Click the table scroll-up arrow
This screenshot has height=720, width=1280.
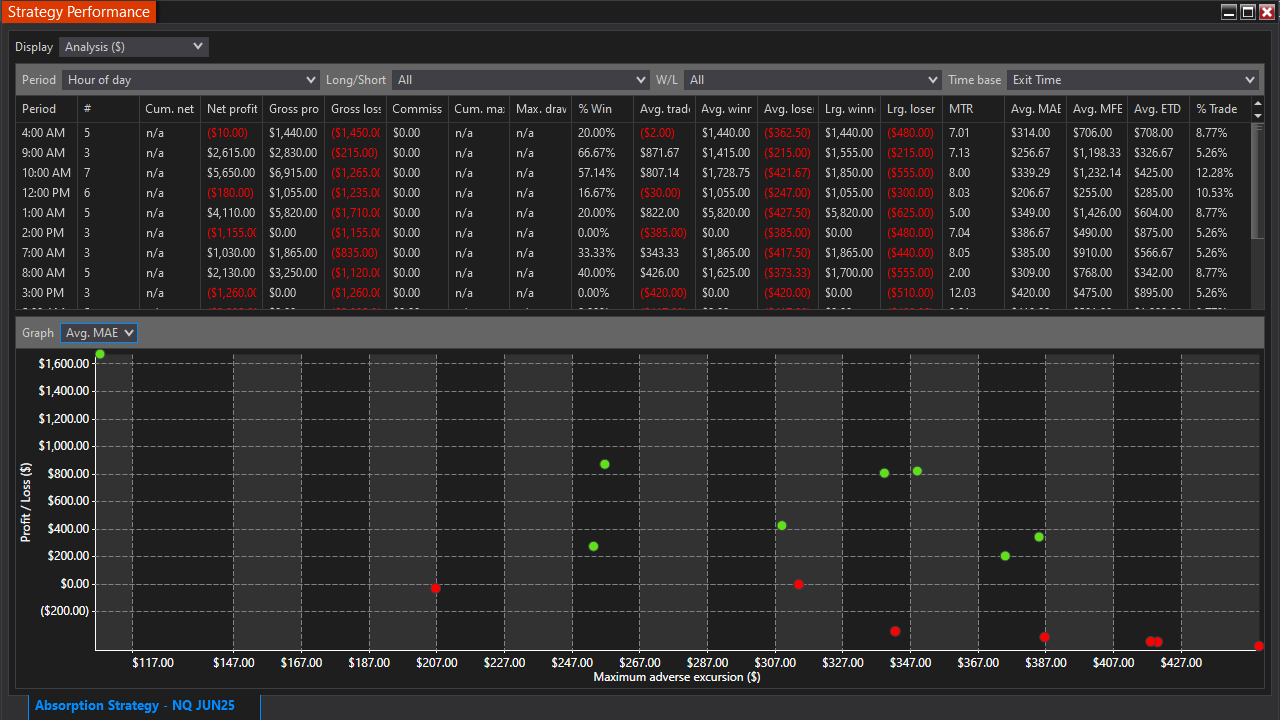pyautogui.click(x=1258, y=104)
